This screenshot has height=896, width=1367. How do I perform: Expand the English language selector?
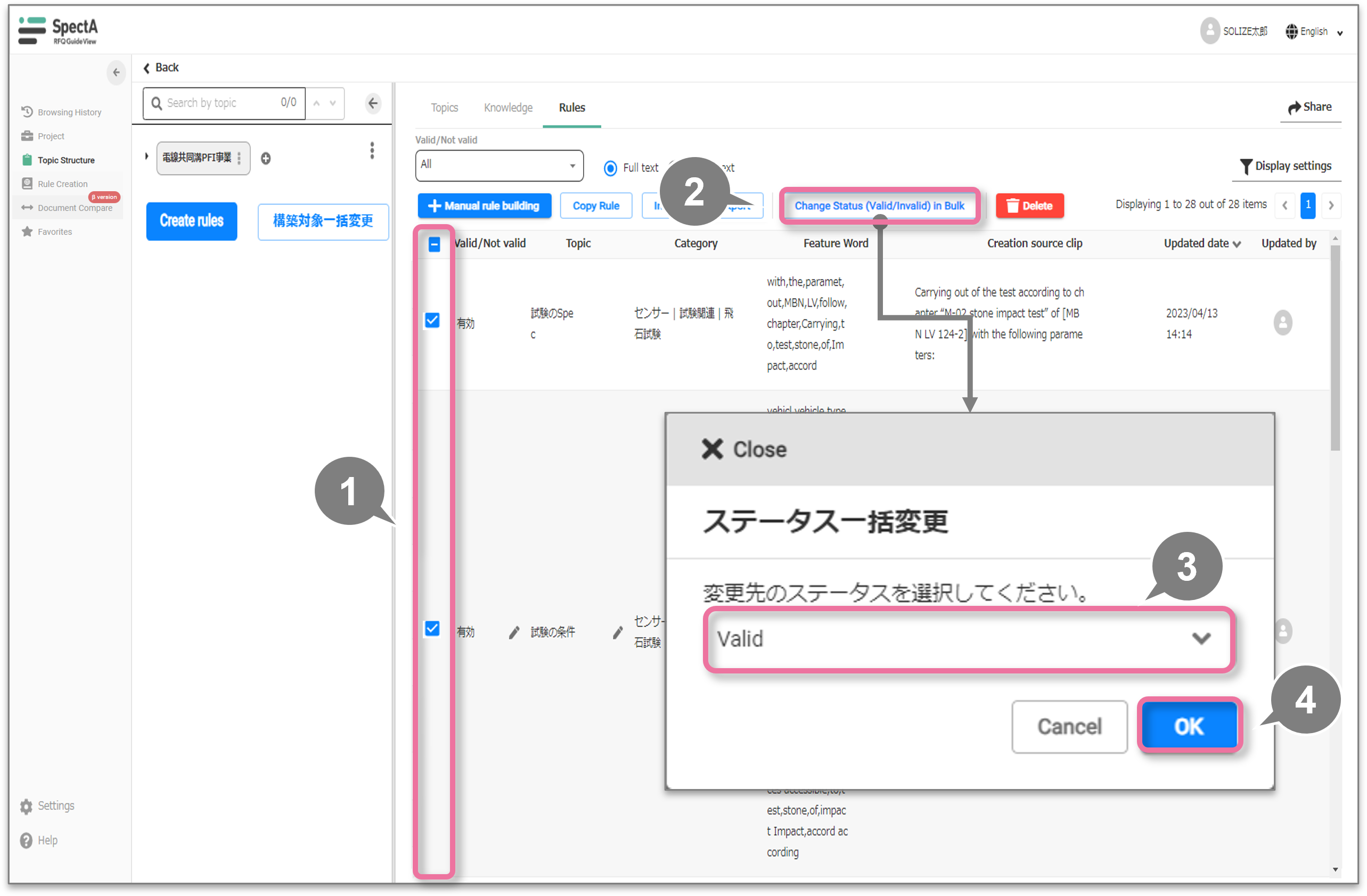[x=1315, y=31]
